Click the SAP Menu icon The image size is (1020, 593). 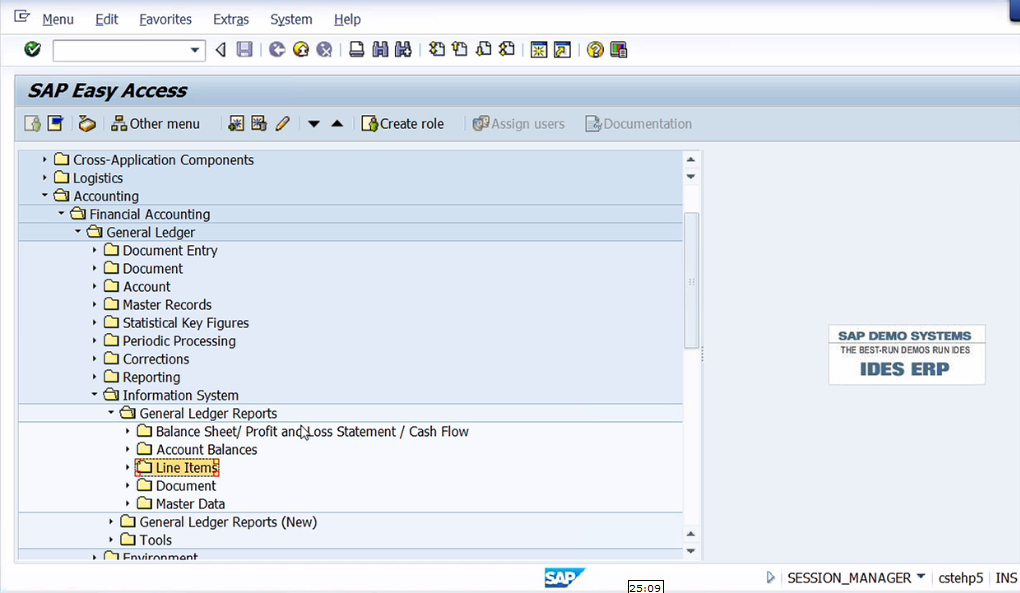[55, 124]
